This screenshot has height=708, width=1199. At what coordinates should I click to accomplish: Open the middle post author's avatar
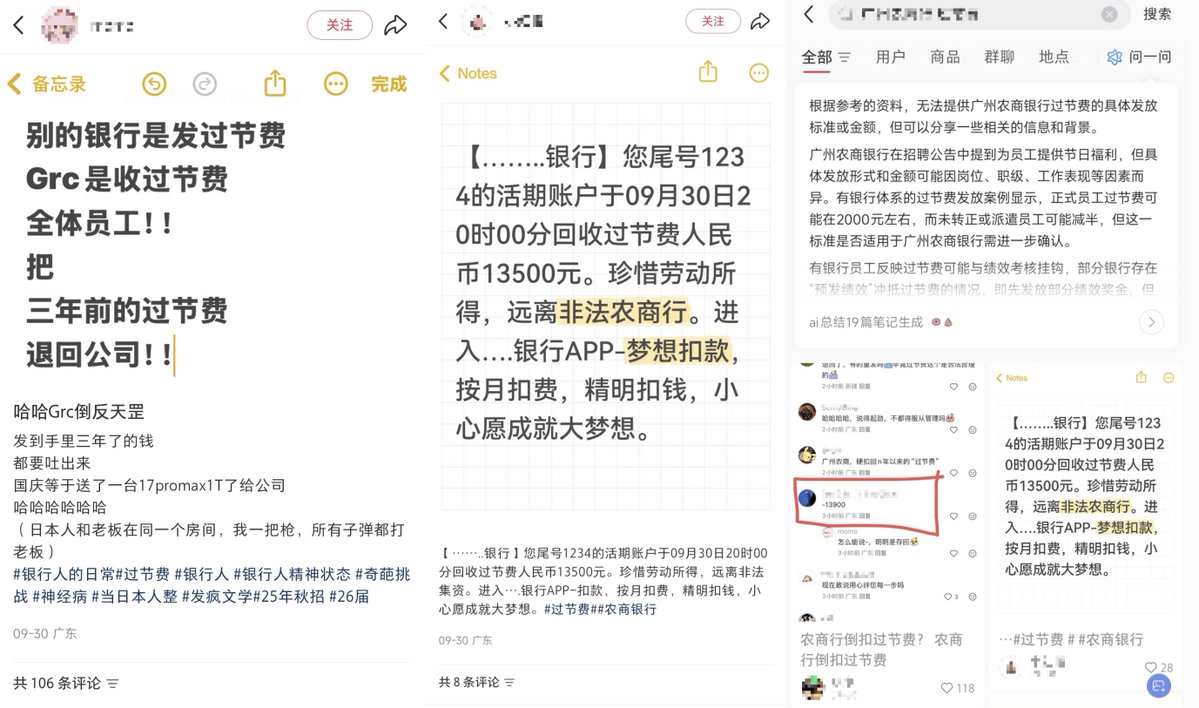pyautogui.click(x=478, y=22)
